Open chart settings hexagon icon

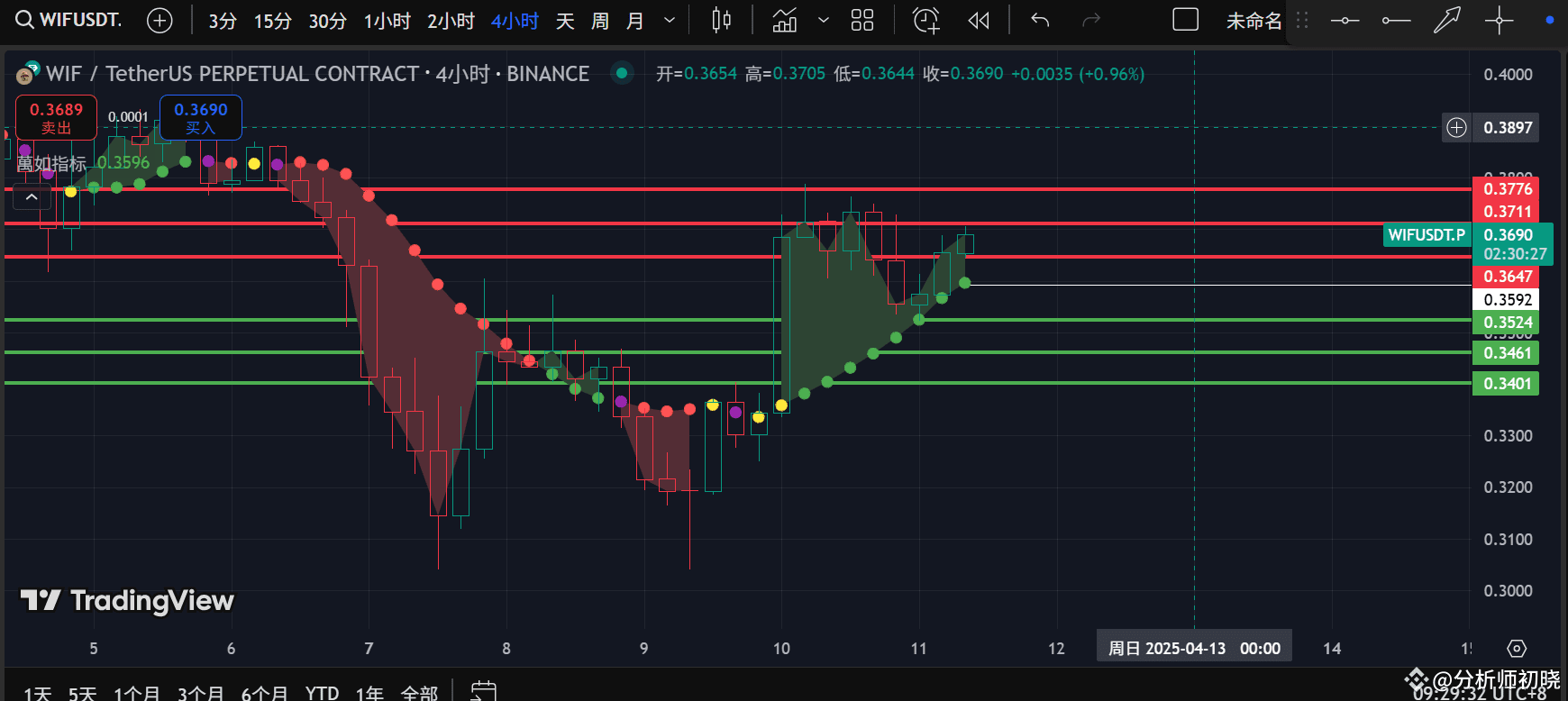click(1517, 648)
